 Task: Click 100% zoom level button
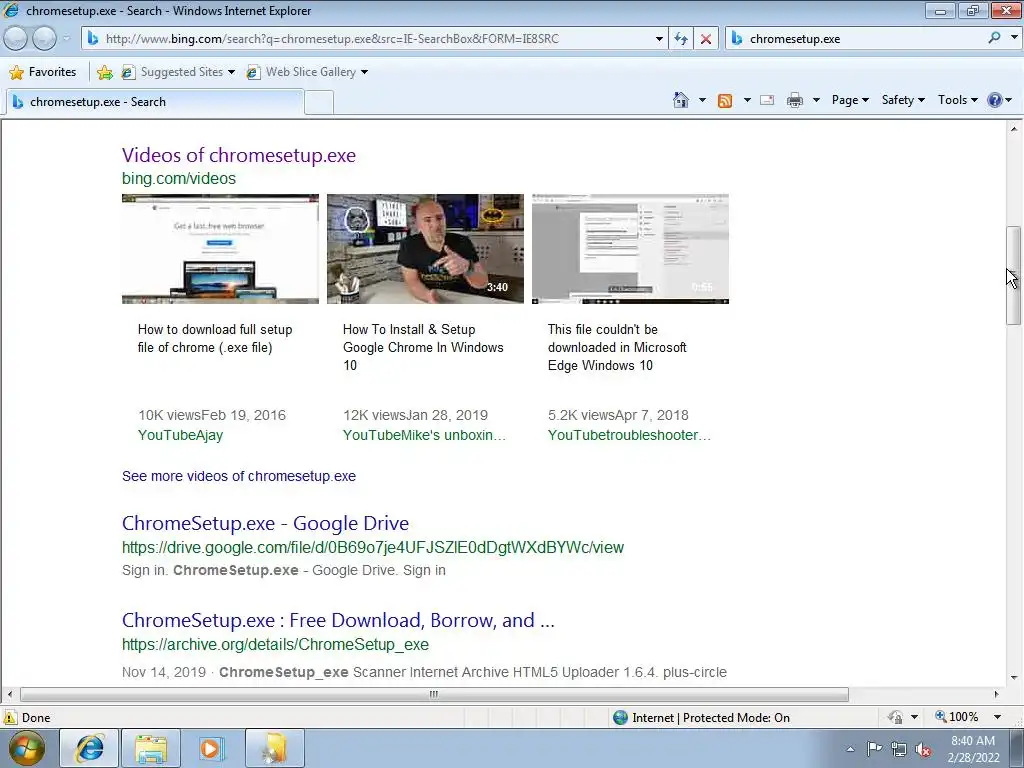point(957,717)
